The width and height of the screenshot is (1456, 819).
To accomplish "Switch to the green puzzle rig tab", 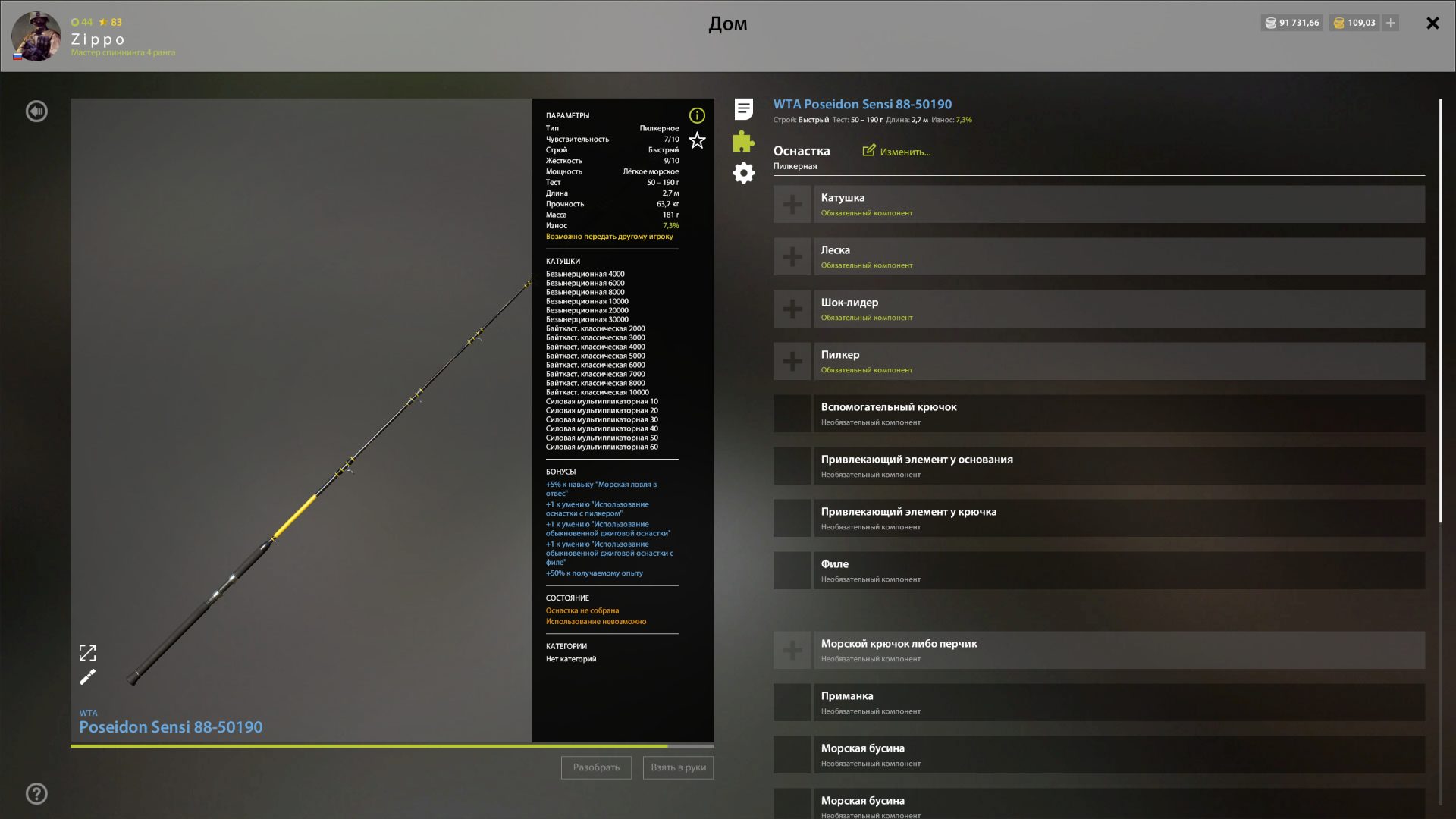I will [x=744, y=141].
